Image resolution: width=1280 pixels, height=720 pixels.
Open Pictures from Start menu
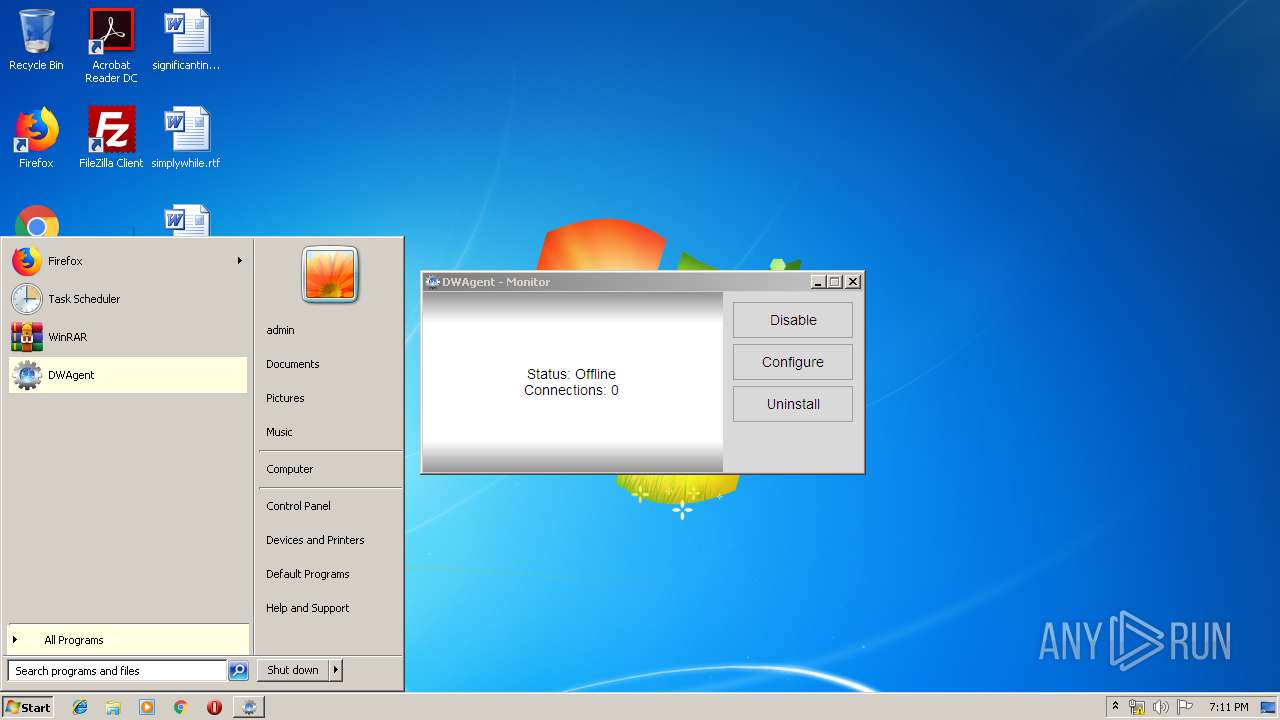coord(285,398)
